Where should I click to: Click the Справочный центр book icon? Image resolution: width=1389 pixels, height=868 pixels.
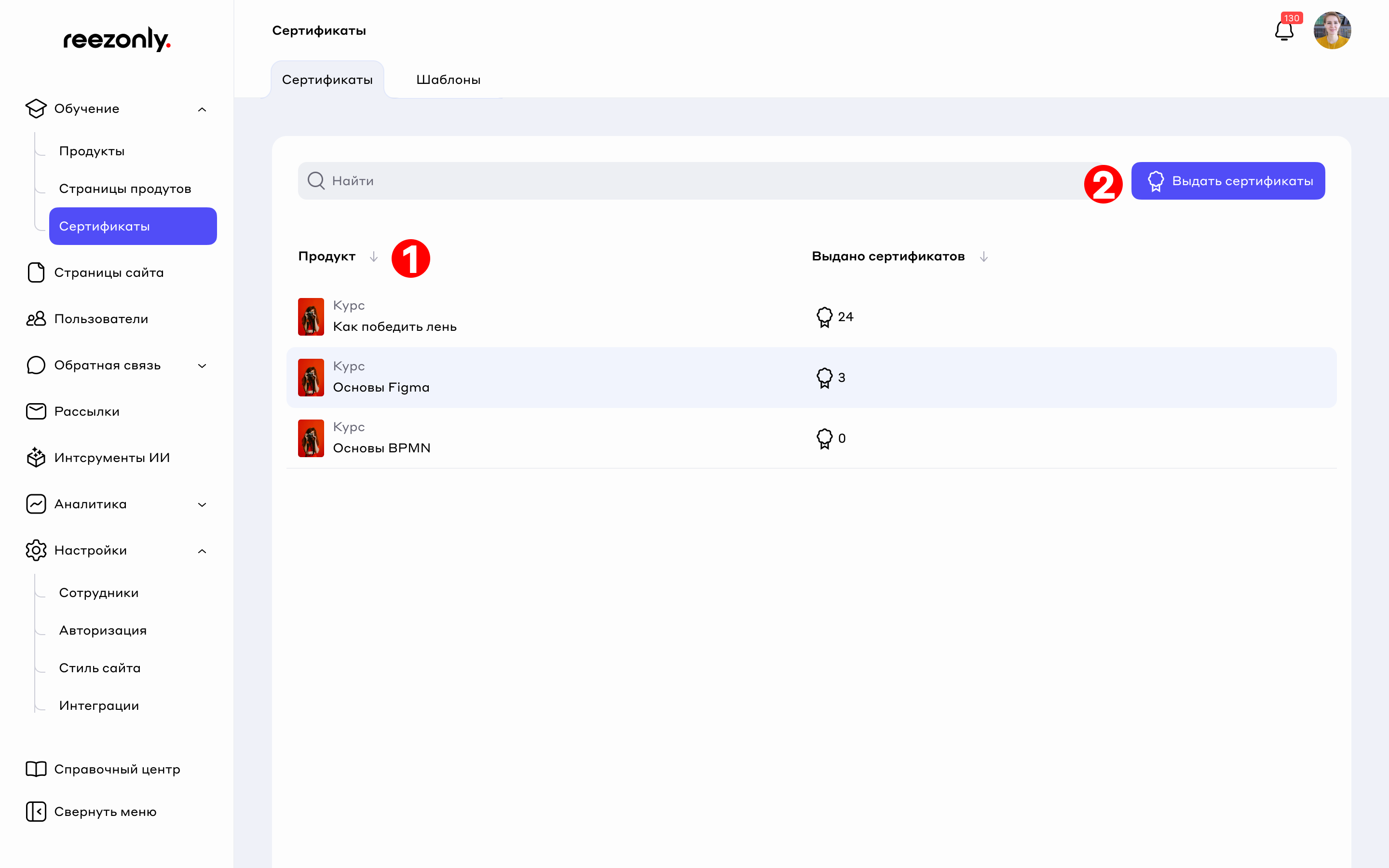coord(36,769)
